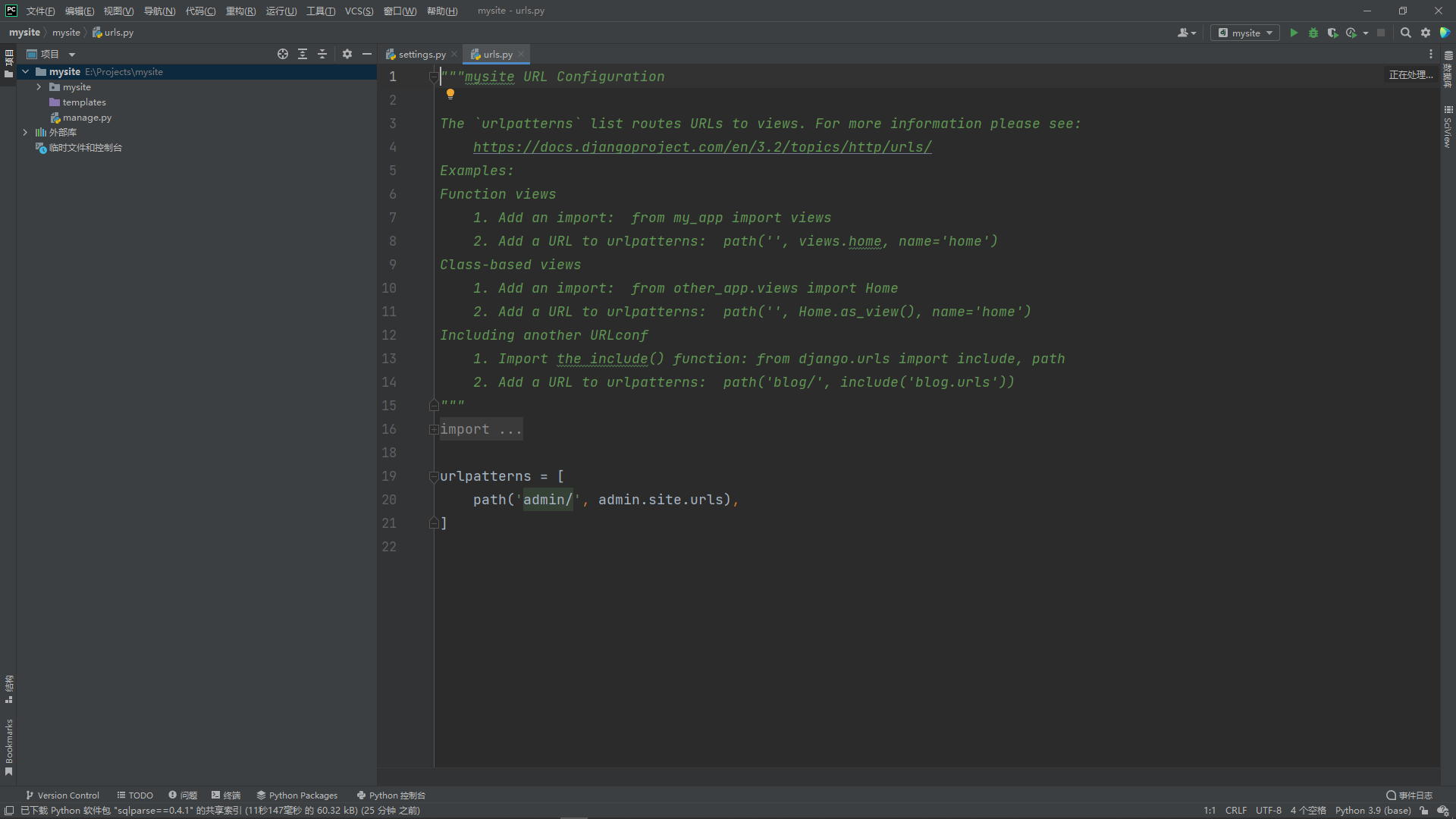Open the VCS(S) menu

click(x=359, y=11)
